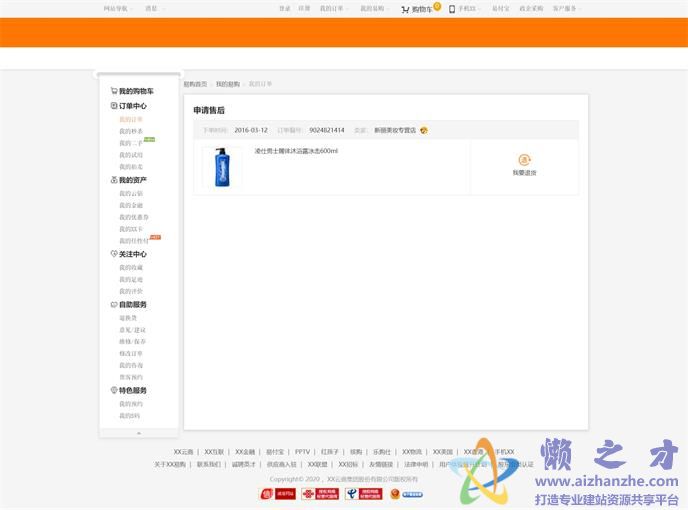The height and width of the screenshot is (510, 688).
Task: Select the 自助服务 sidebar heading
Action: [x=133, y=304]
